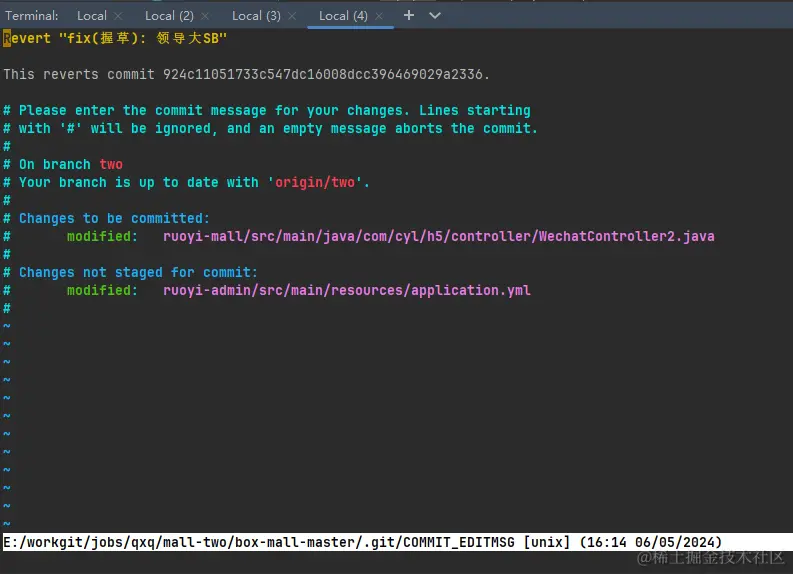Click the branch name 'two' after On branch

[111, 164]
